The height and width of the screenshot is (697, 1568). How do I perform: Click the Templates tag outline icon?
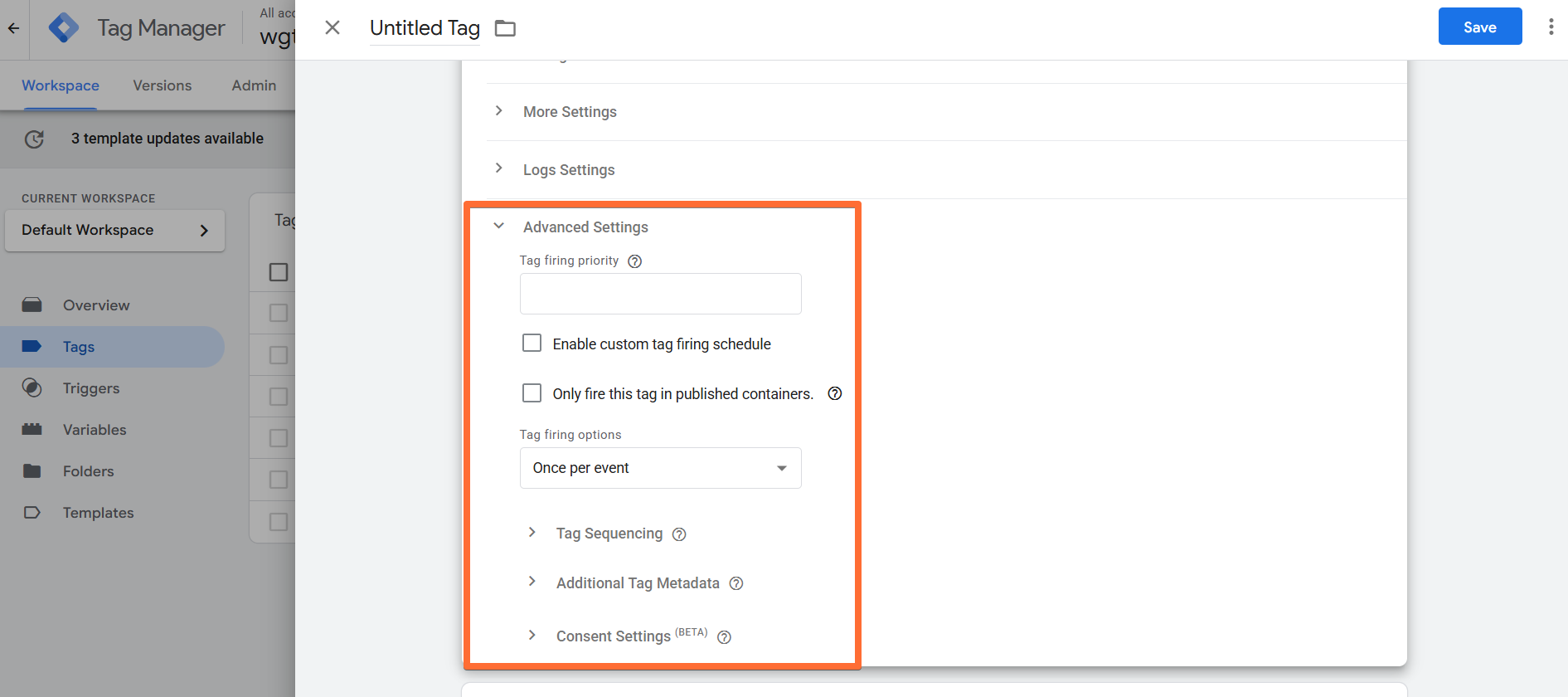point(32,513)
